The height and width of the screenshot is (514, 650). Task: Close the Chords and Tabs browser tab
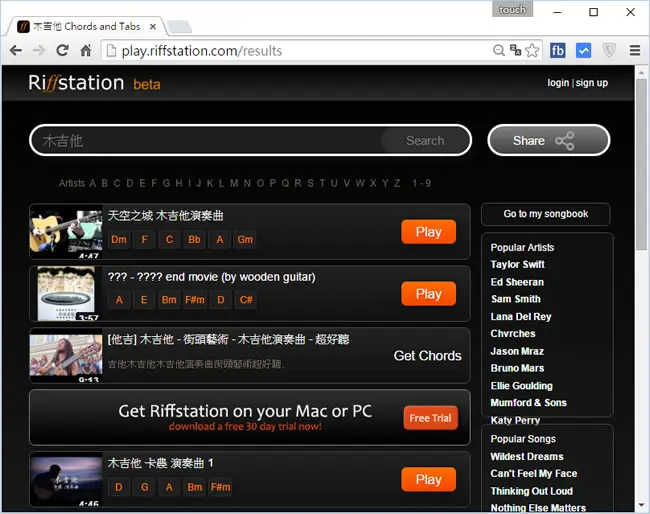click(153, 27)
